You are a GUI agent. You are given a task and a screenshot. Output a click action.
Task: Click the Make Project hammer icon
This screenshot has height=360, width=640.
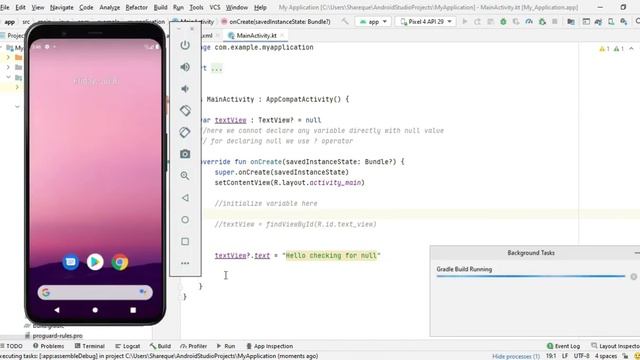(x=345, y=22)
